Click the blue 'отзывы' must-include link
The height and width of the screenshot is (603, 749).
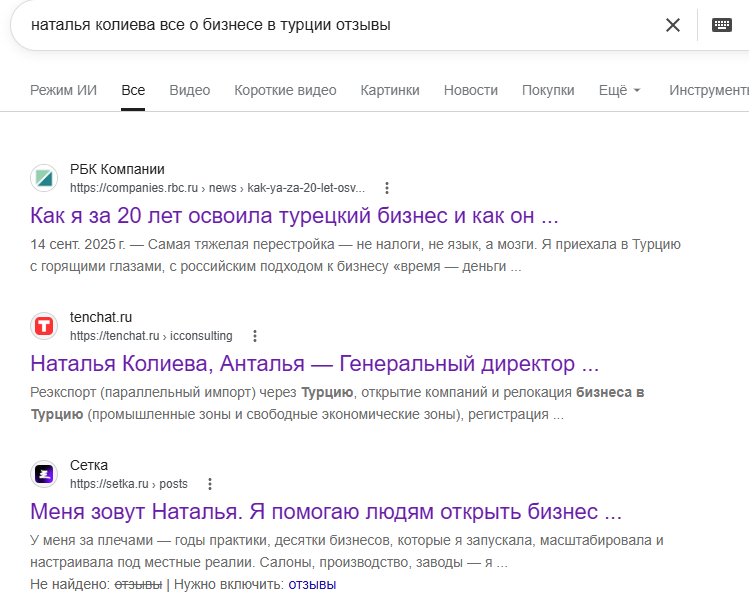[x=312, y=584]
